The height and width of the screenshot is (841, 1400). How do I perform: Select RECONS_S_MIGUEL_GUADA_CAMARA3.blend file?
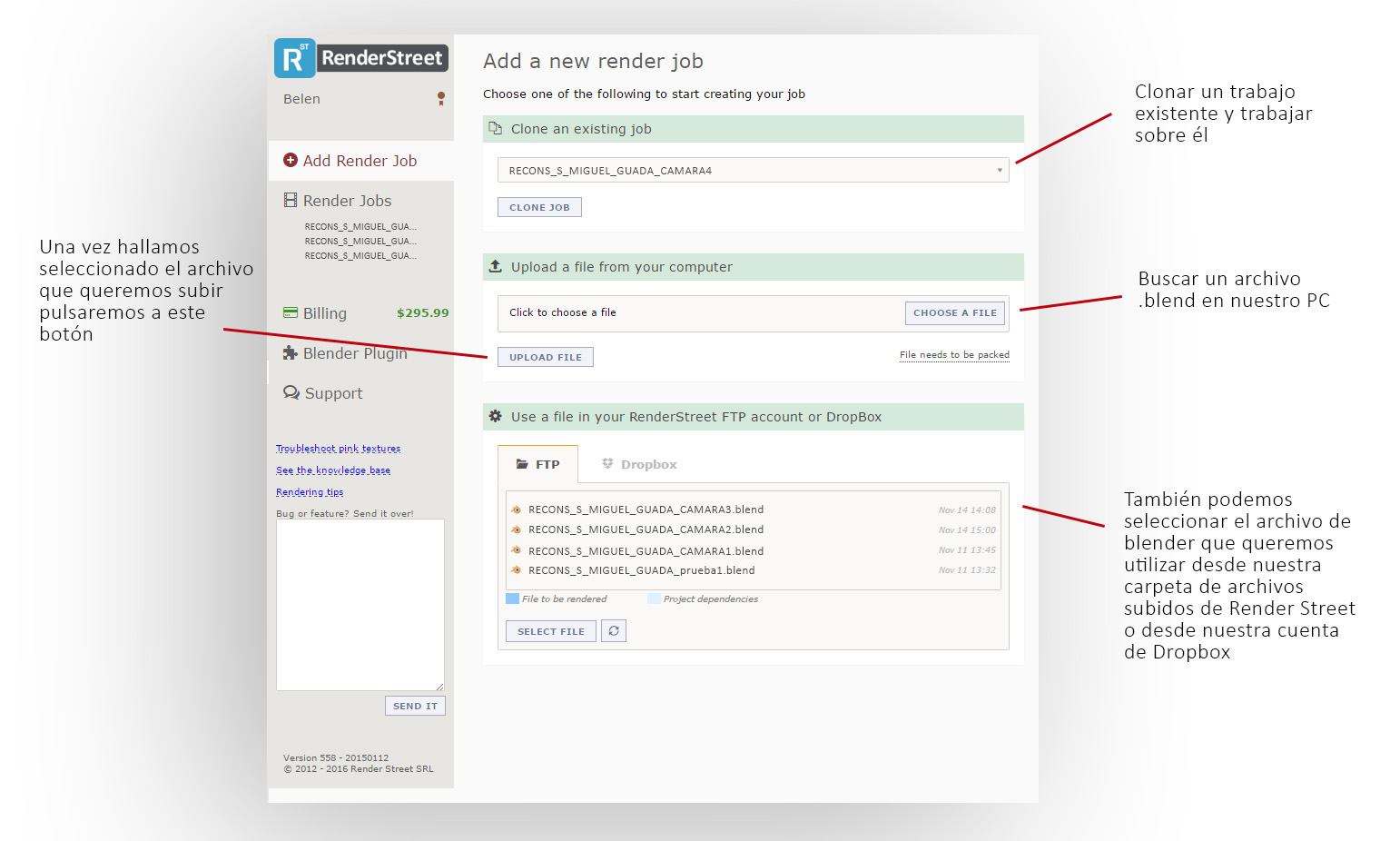coord(646,510)
